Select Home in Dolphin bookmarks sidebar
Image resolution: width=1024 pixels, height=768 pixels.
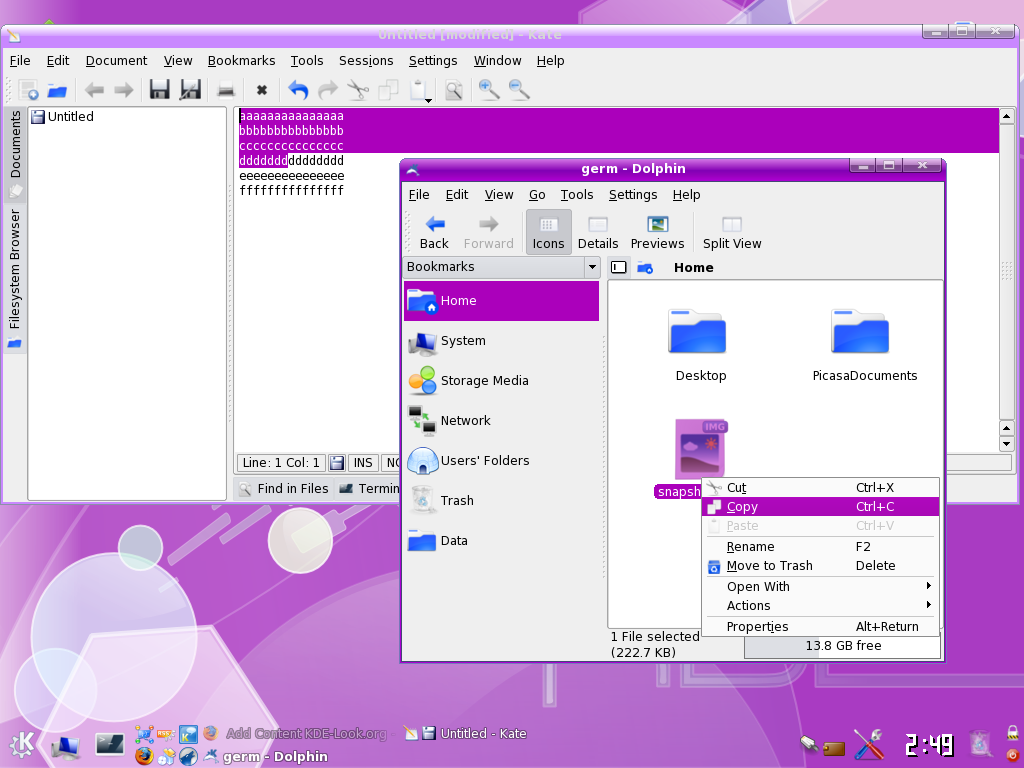coord(501,300)
